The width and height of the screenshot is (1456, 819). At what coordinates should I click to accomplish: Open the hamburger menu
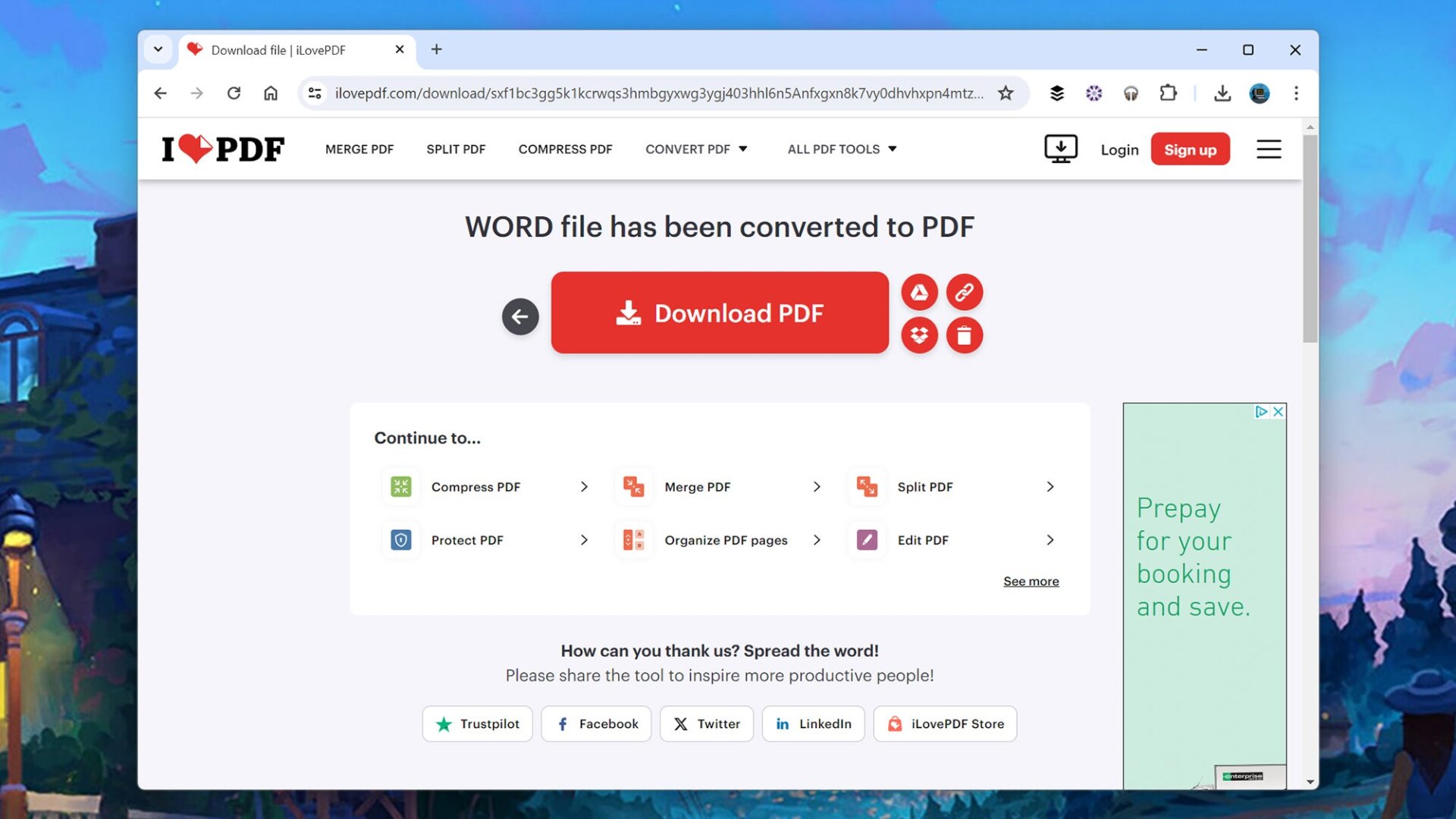(x=1269, y=149)
